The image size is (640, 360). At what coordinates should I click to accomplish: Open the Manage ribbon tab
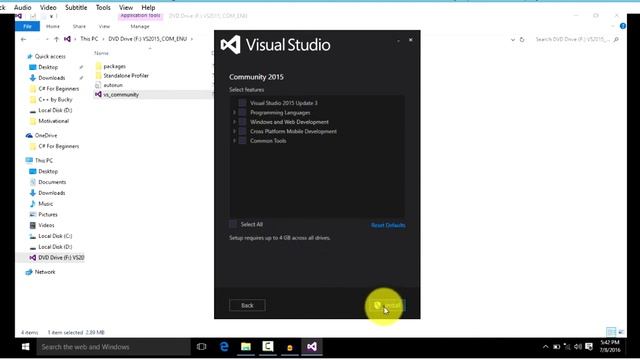point(140,26)
